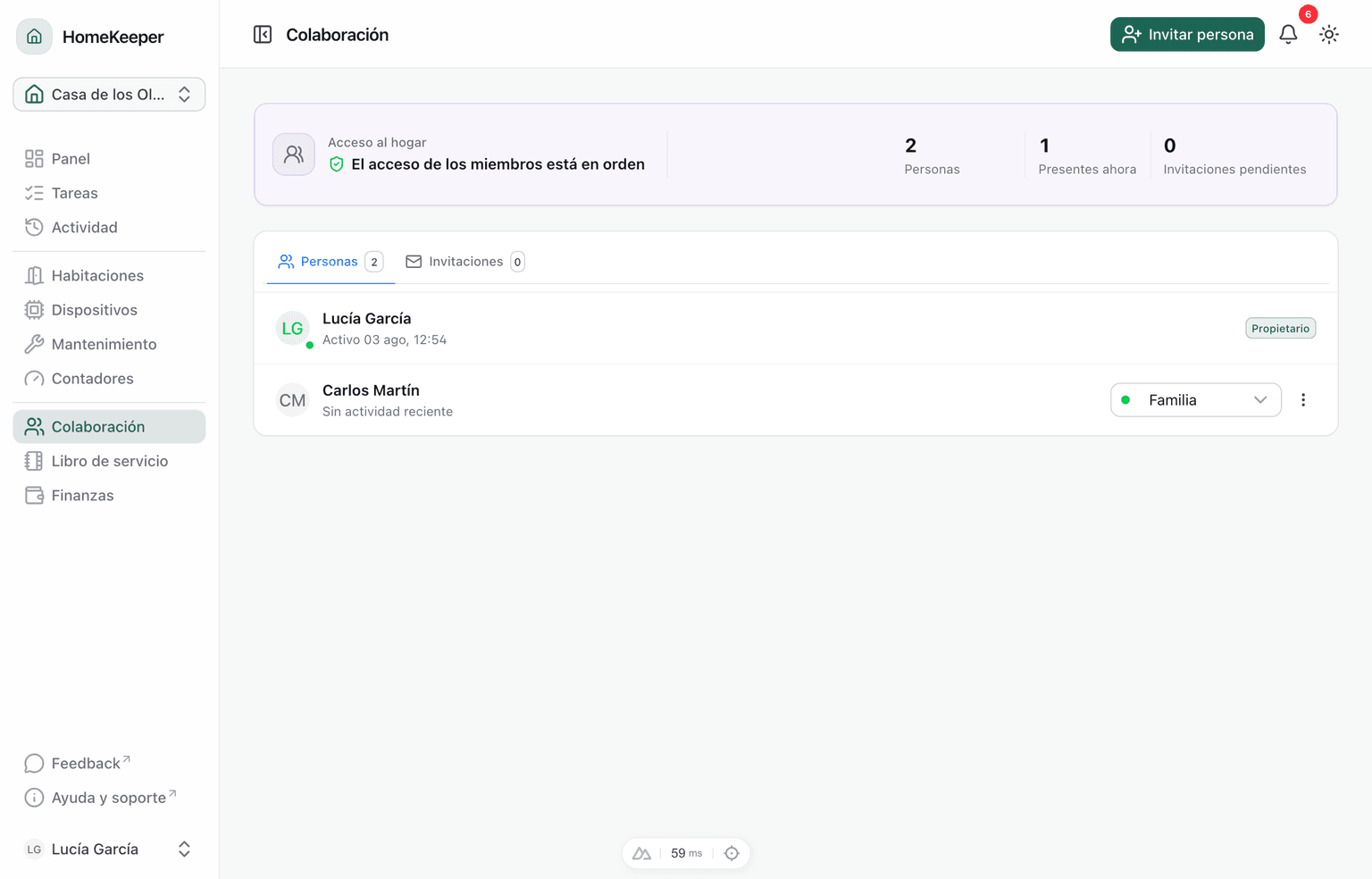The image size is (1372, 879).
Task: Click the Colaboración page title
Action: 338,35
